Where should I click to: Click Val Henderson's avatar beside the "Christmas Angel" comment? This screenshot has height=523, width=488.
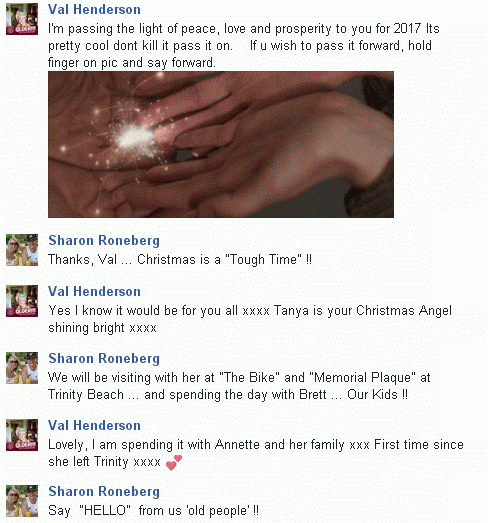pos(22,301)
